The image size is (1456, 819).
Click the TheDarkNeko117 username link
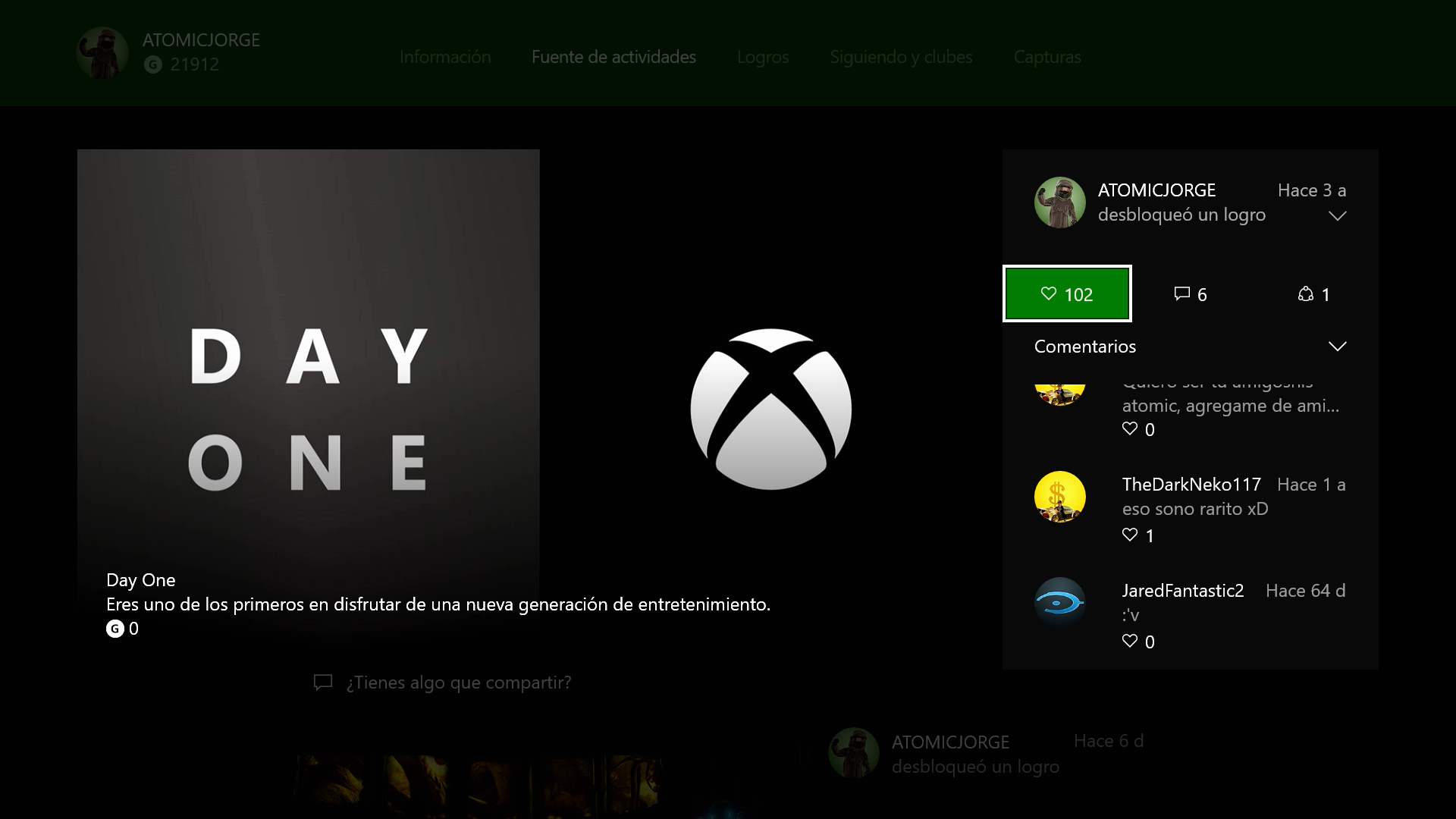tap(1191, 485)
